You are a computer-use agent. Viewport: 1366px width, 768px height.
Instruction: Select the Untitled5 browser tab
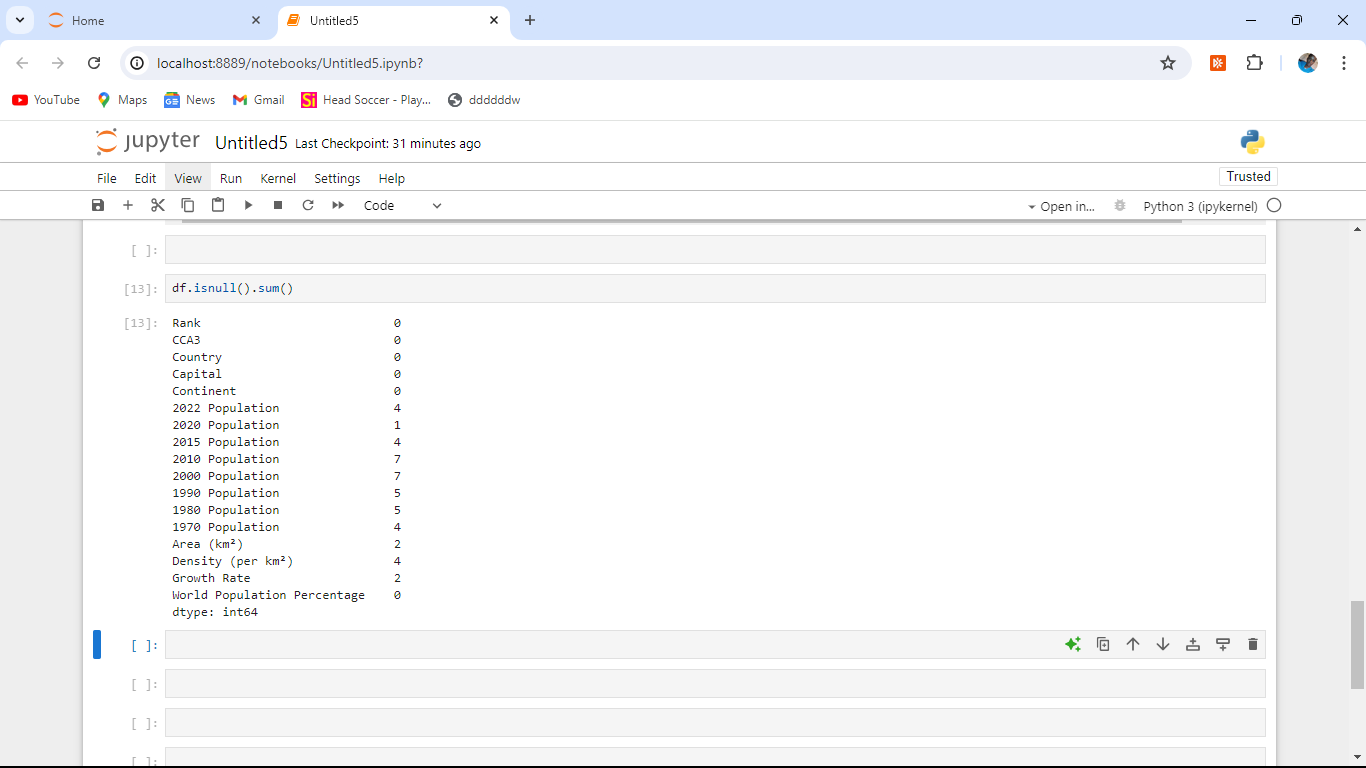pyautogui.click(x=392, y=20)
